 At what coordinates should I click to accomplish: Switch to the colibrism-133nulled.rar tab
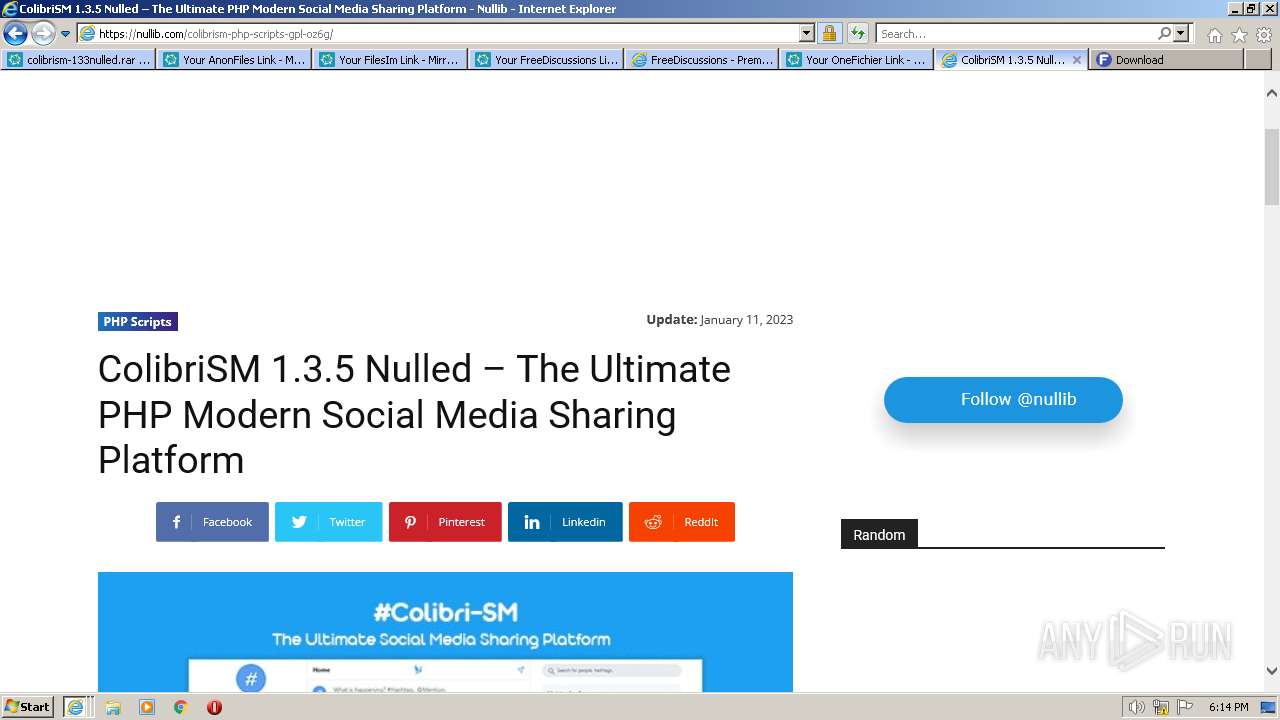point(79,60)
